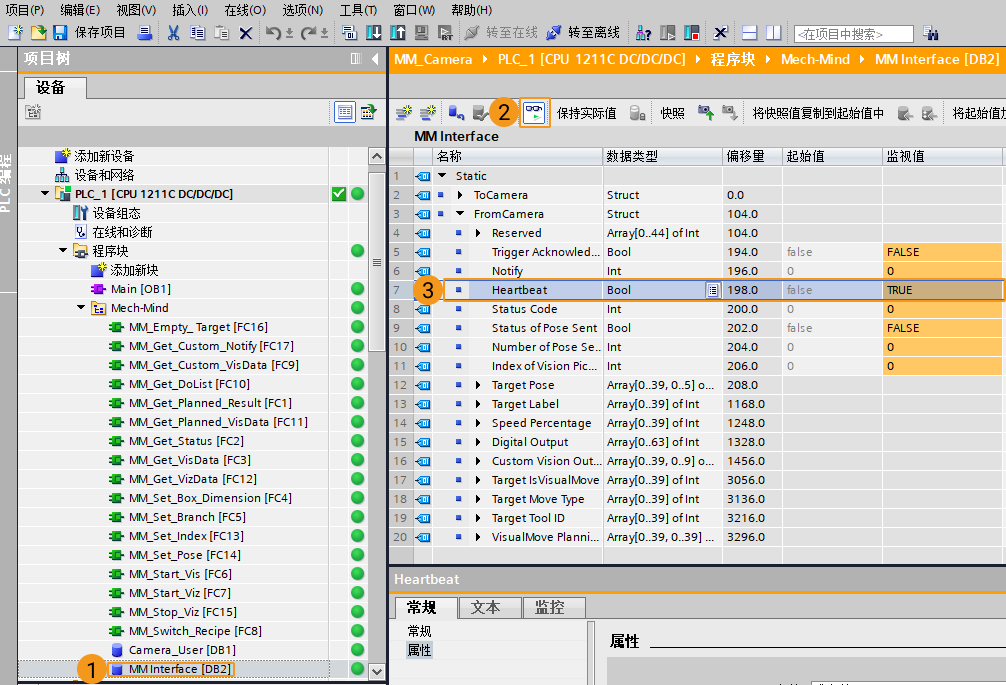Open the Online menu (在线)
This screenshot has width=1006, height=685.
click(244, 10)
